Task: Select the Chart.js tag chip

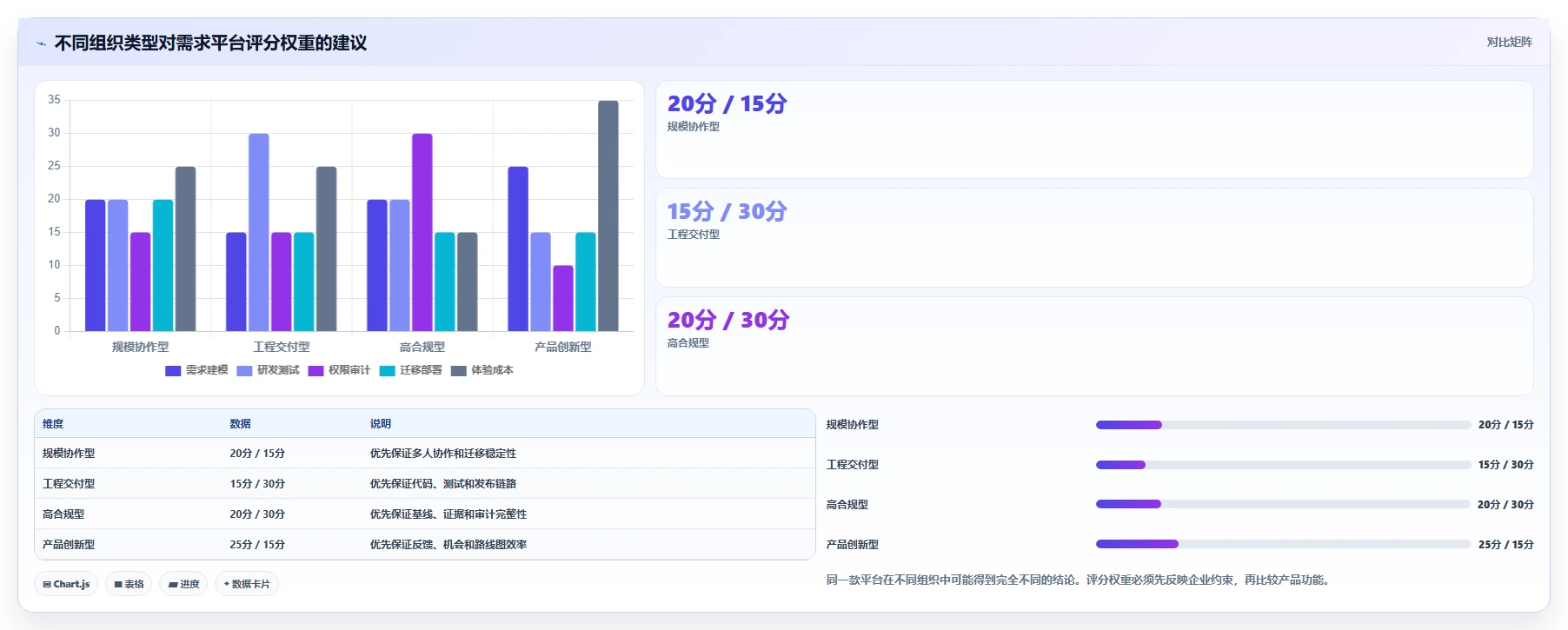Action: [66, 584]
